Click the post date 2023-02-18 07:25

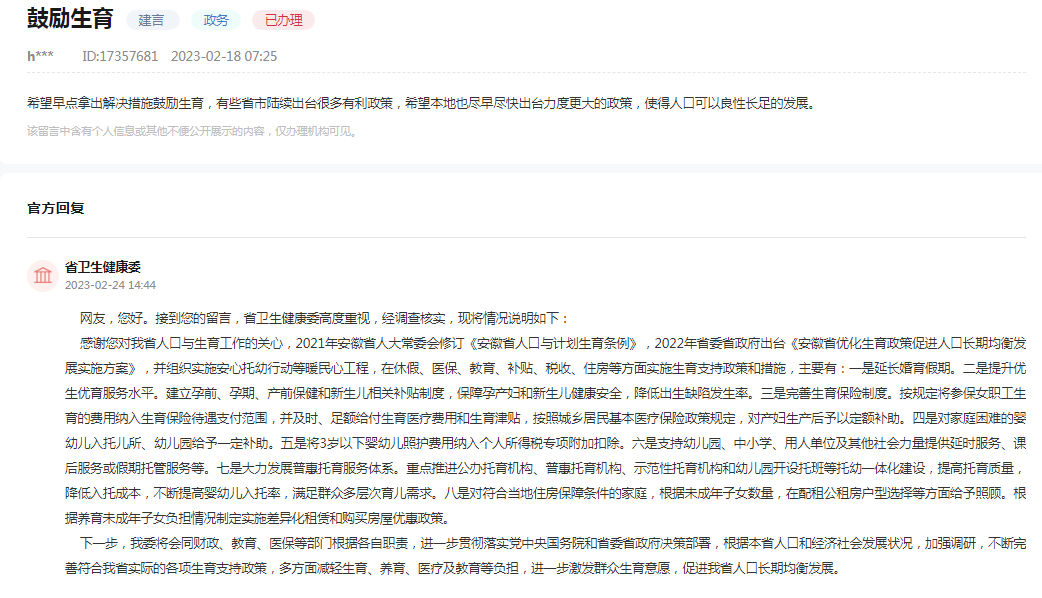pos(224,56)
